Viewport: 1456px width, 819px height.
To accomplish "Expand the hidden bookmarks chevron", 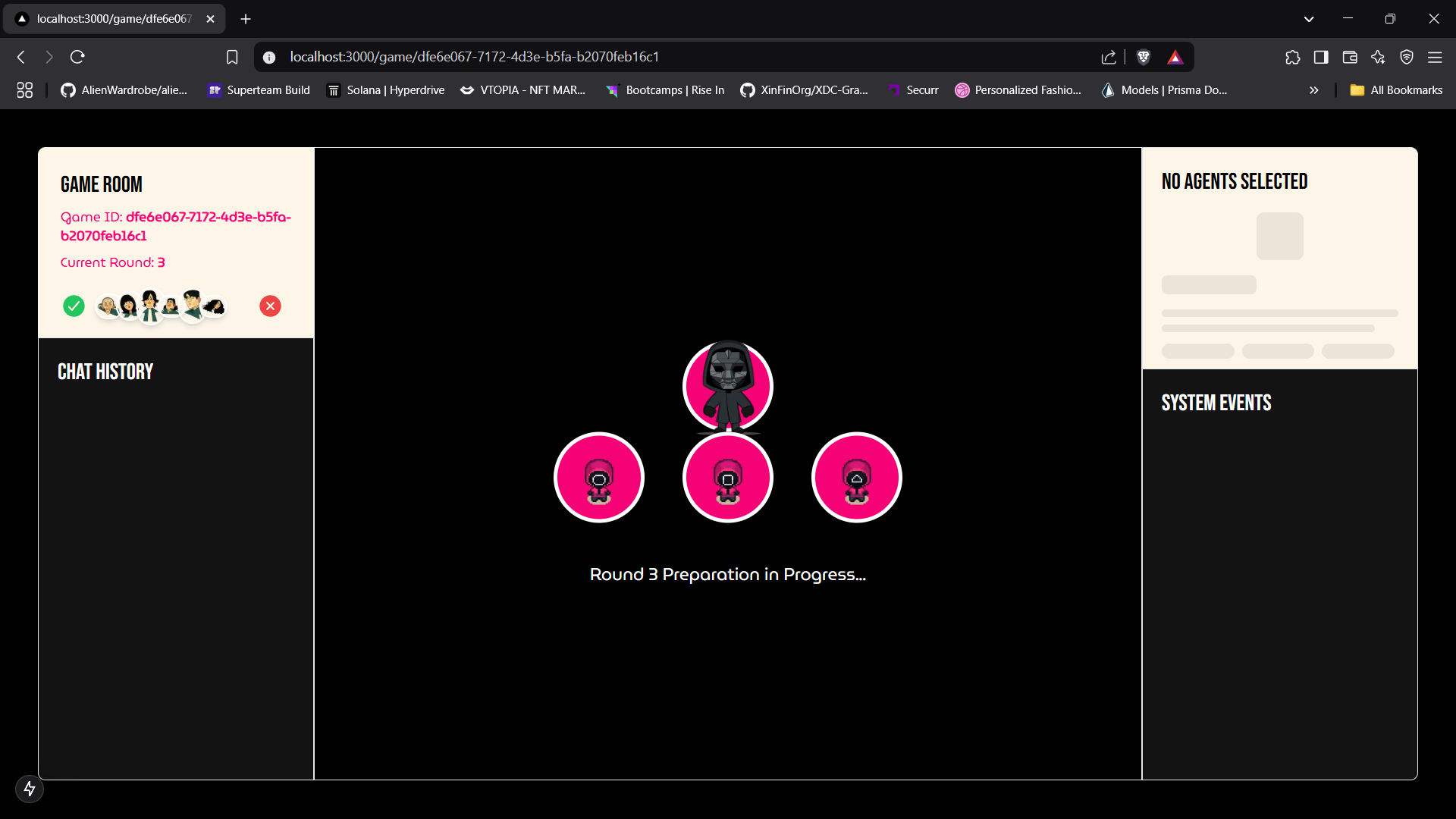I will click(1313, 90).
